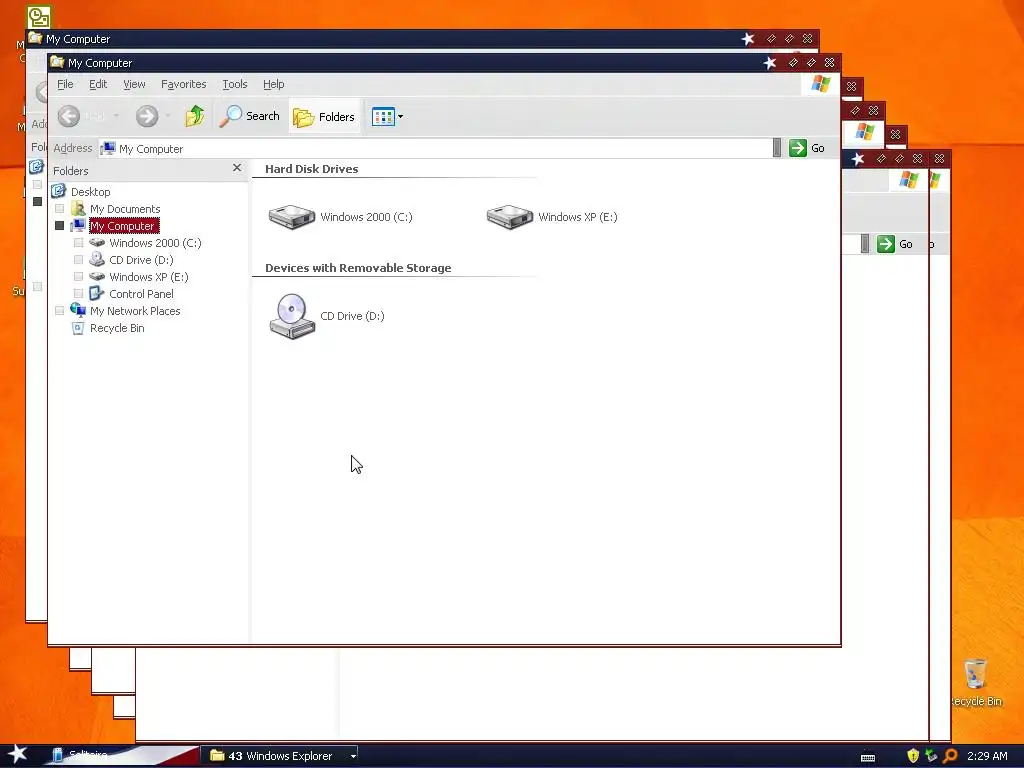The height and width of the screenshot is (768, 1024).
Task: Expand CD Drive (D:) tree node
Action: pos(78,260)
